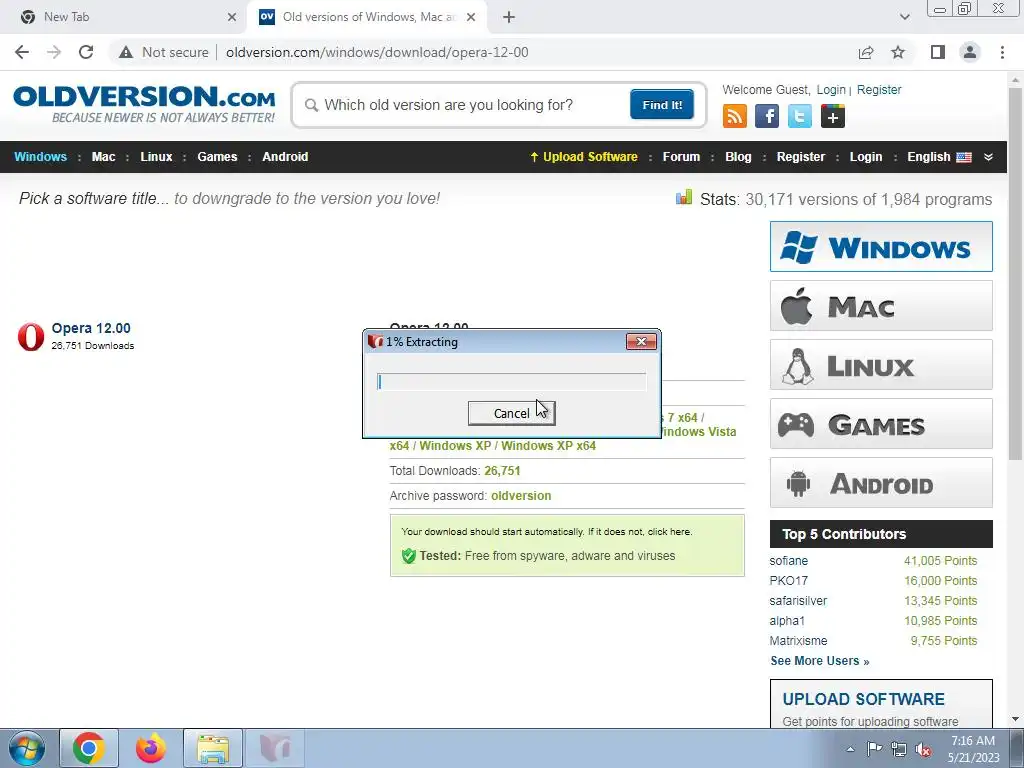Click the page vertical scrollbar
The height and width of the screenshot is (768, 1024).
1016,273
